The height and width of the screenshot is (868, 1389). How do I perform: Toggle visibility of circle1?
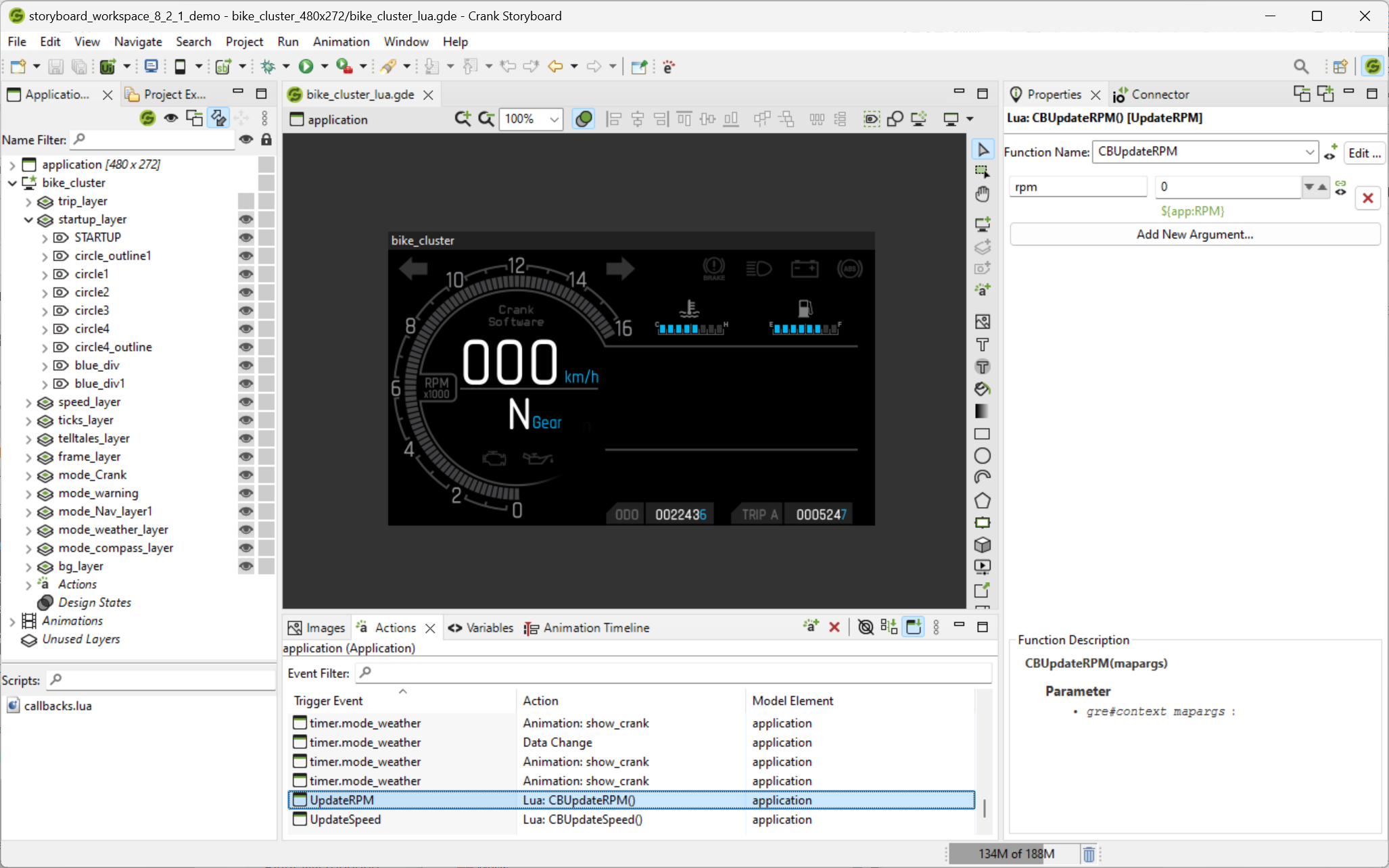coord(246,274)
